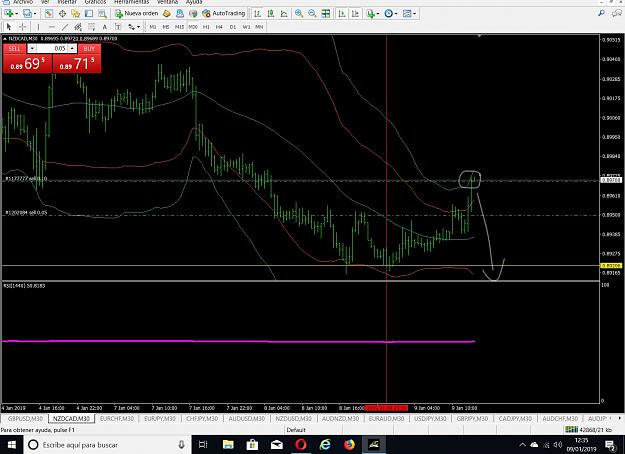Increase lot volume with right arrow
625x454 pixels.
pos(72,49)
